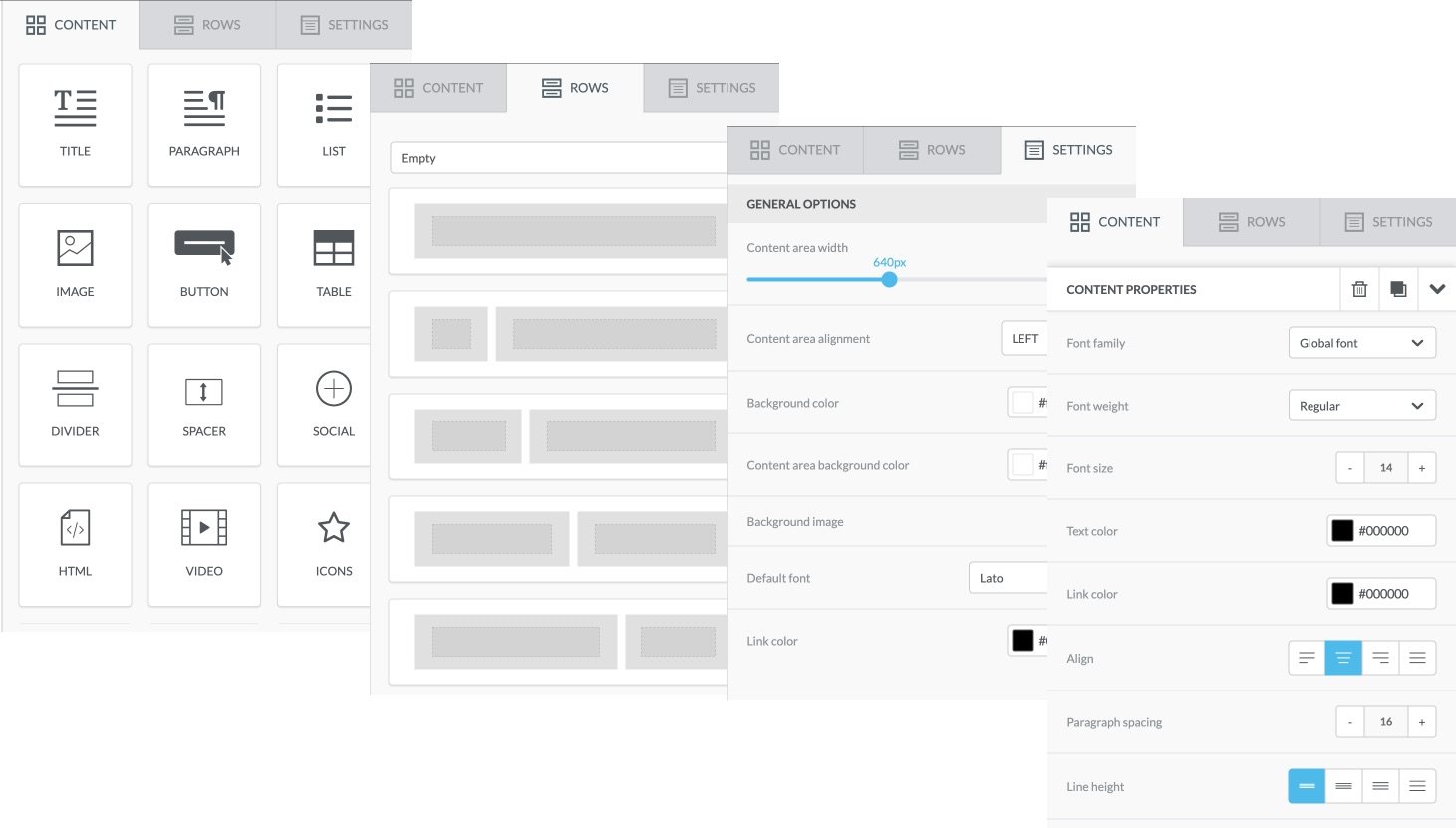Viewport: 1456px width, 828px height.
Task: Select the Social content block
Action: pos(324,405)
